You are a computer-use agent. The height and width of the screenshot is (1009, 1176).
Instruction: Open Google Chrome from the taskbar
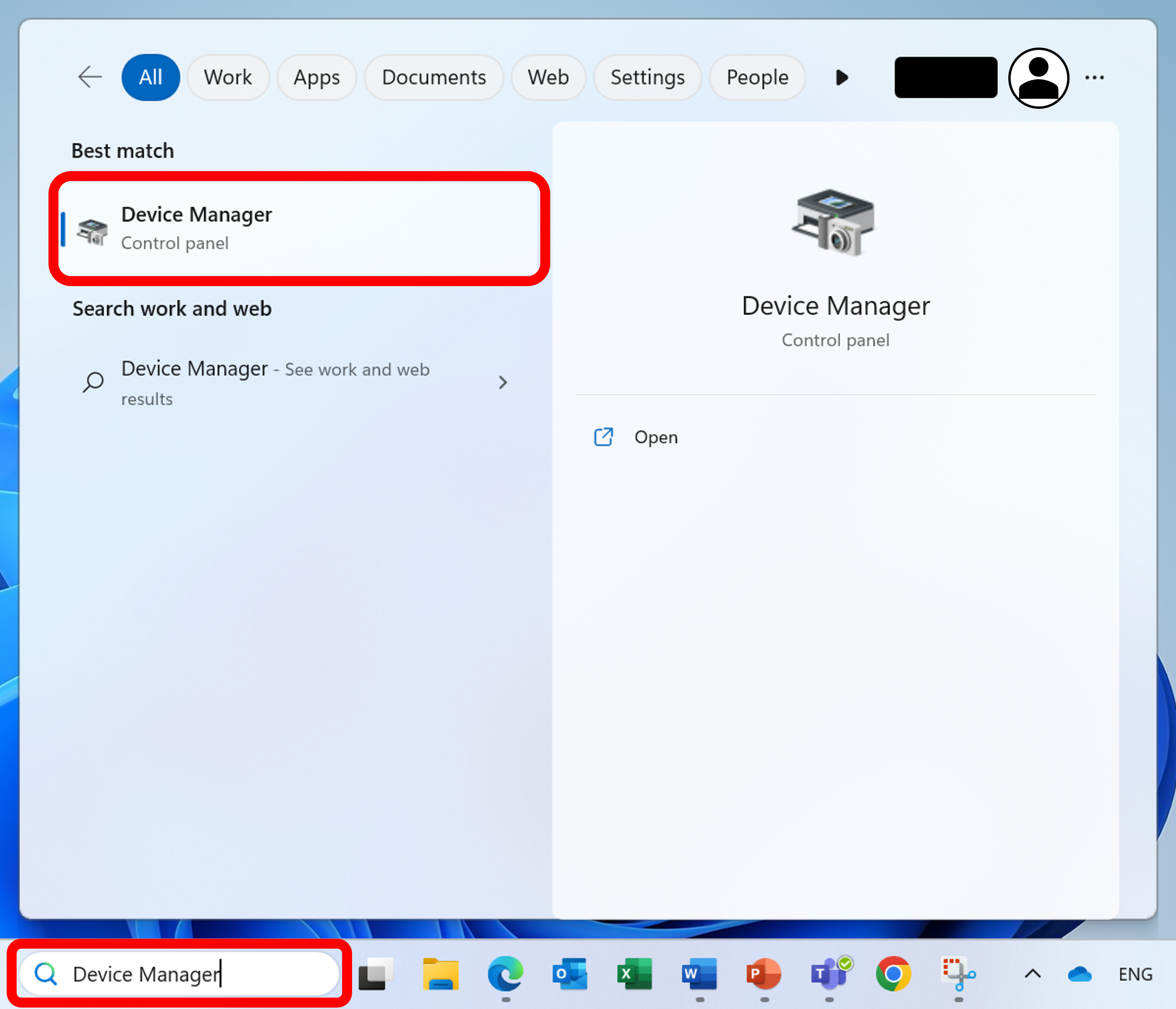893,974
